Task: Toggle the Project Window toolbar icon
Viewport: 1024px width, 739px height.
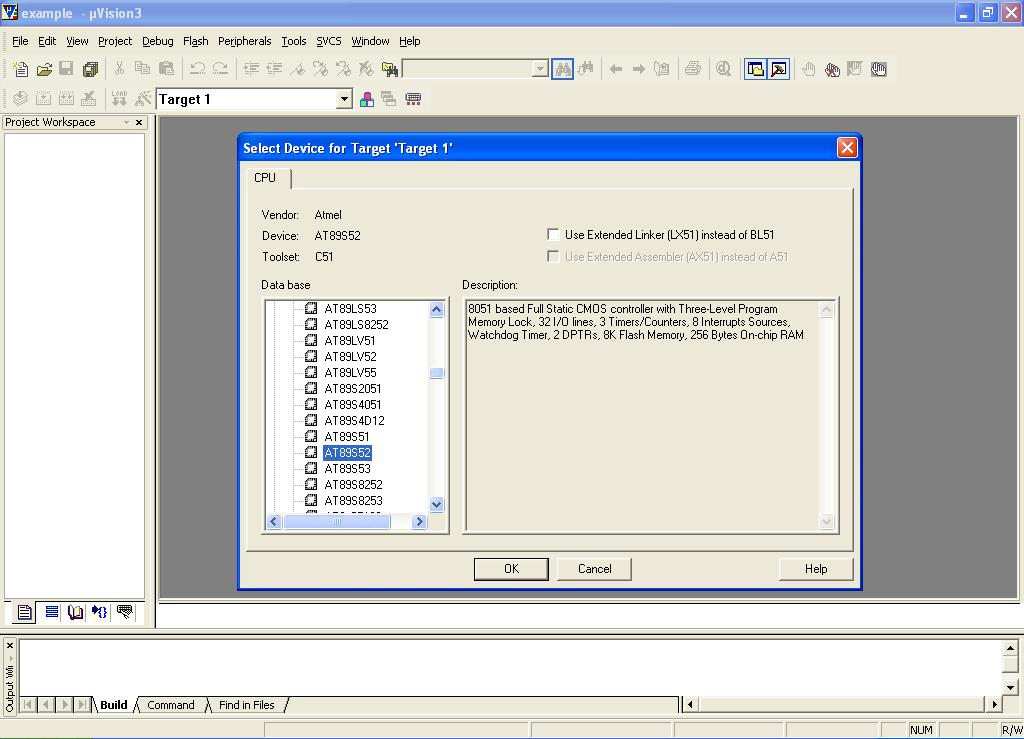Action: (756, 69)
